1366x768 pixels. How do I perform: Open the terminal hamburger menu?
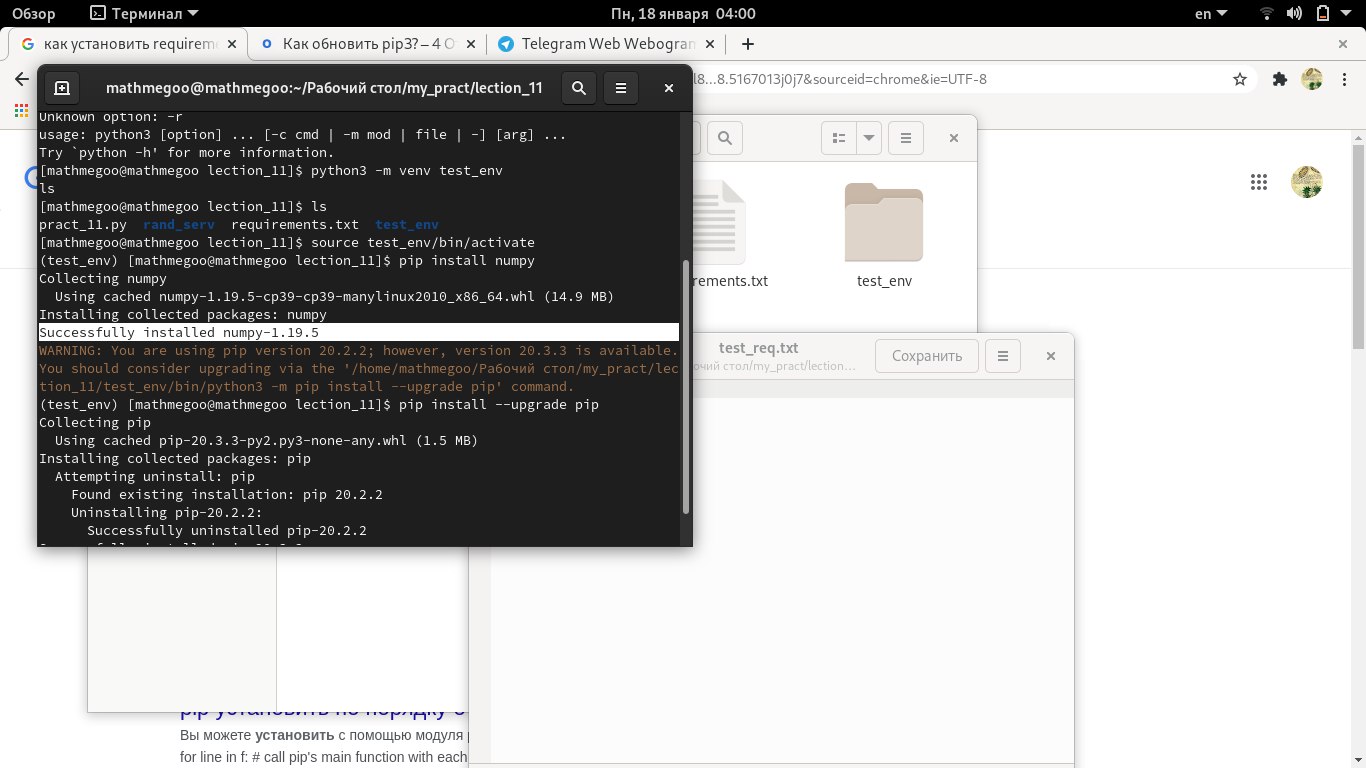620,88
